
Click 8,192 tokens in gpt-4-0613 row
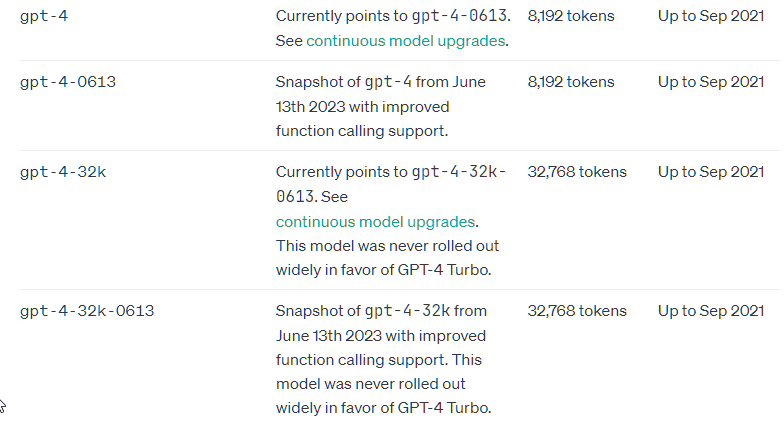(571, 82)
